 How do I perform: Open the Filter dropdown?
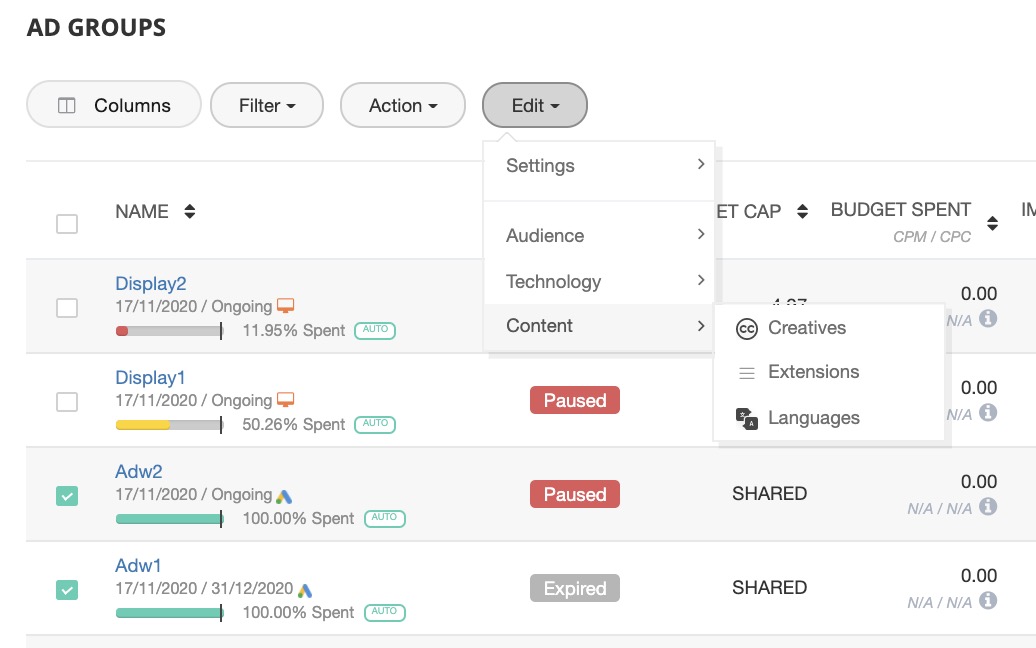point(267,105)
